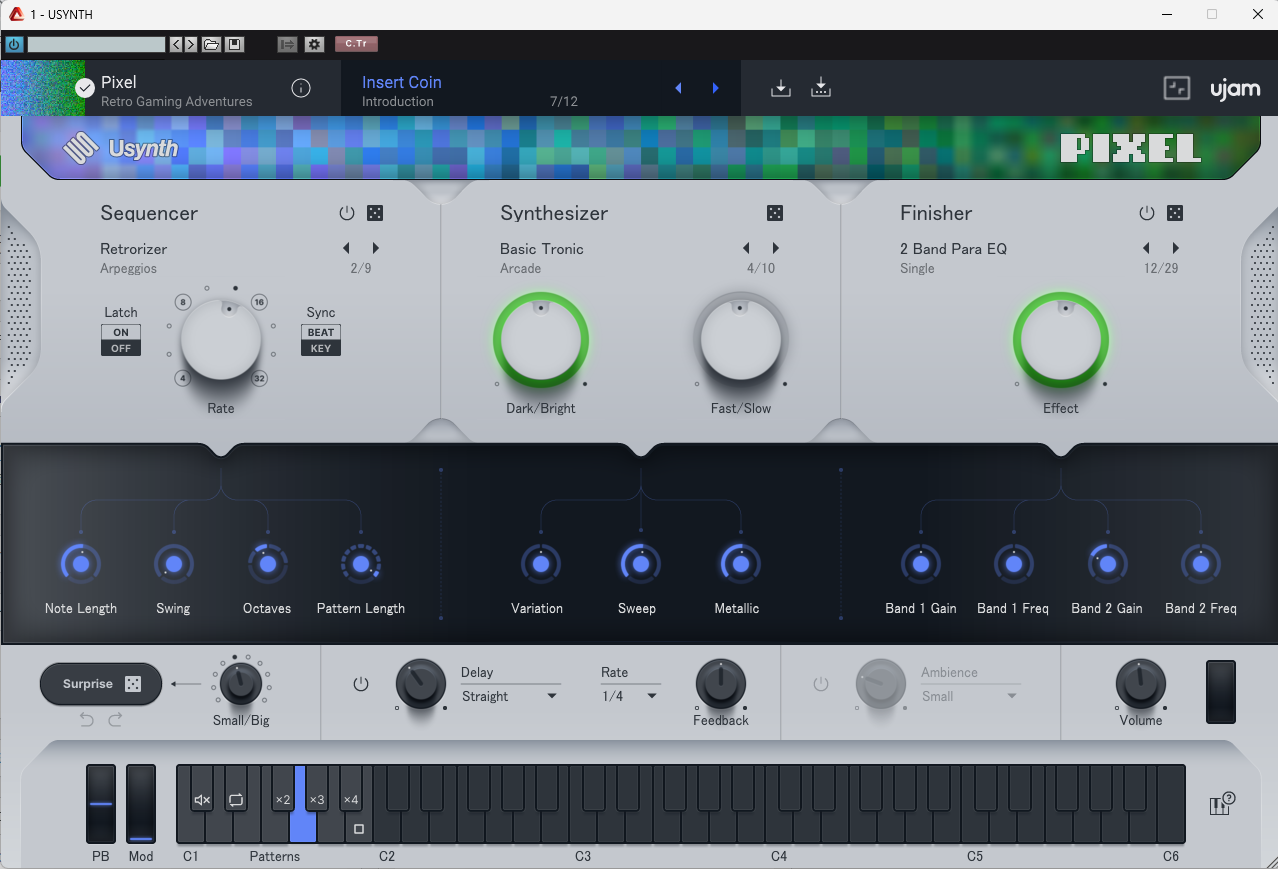The height and width of the screenshot is (869, 1278).
Task: Select next Sequencer preset arrow
Action: (376, 248)
